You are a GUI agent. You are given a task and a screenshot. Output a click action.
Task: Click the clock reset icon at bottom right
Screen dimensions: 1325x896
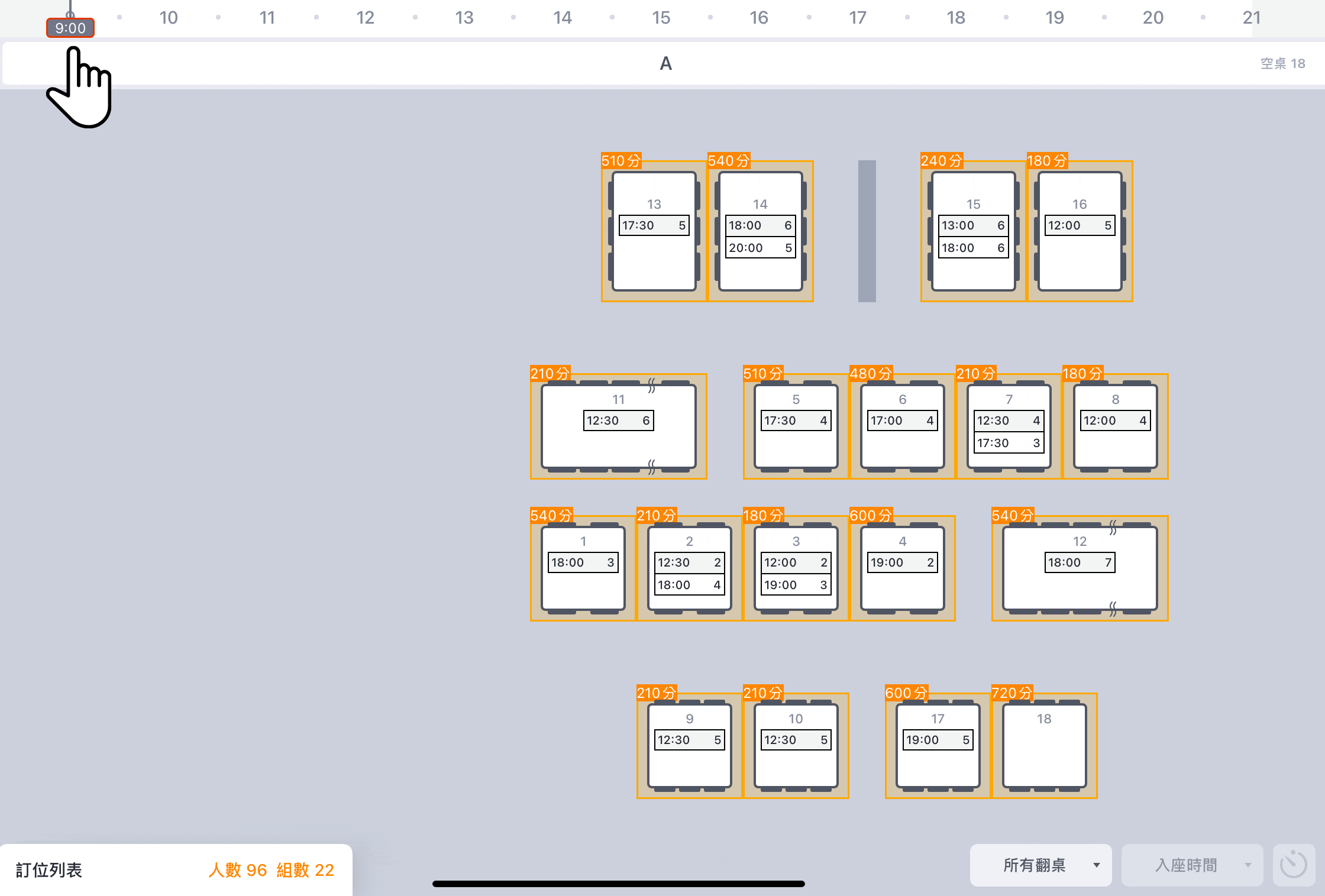1293,865
